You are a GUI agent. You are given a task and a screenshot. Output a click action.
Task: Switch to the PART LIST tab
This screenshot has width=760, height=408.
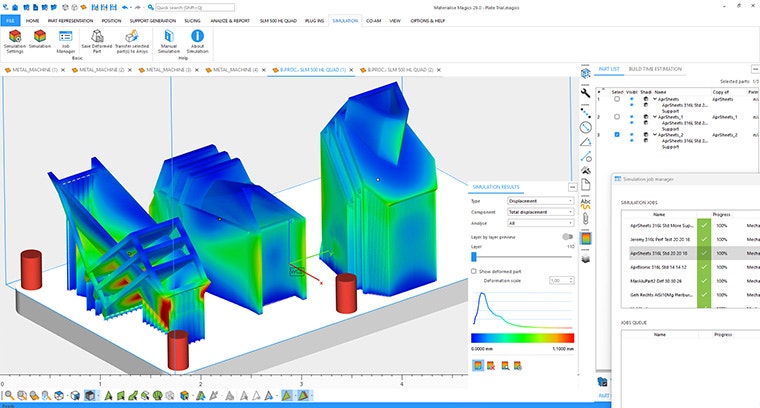609,69
